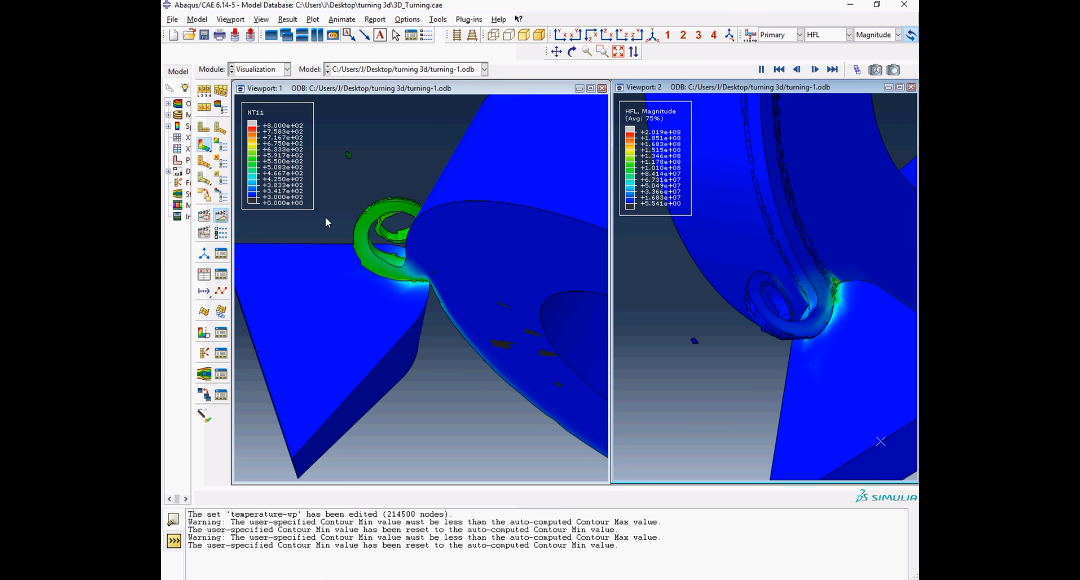1080x580 pixels.
Task: Expand the first results tree node
Action: [168, 103]
